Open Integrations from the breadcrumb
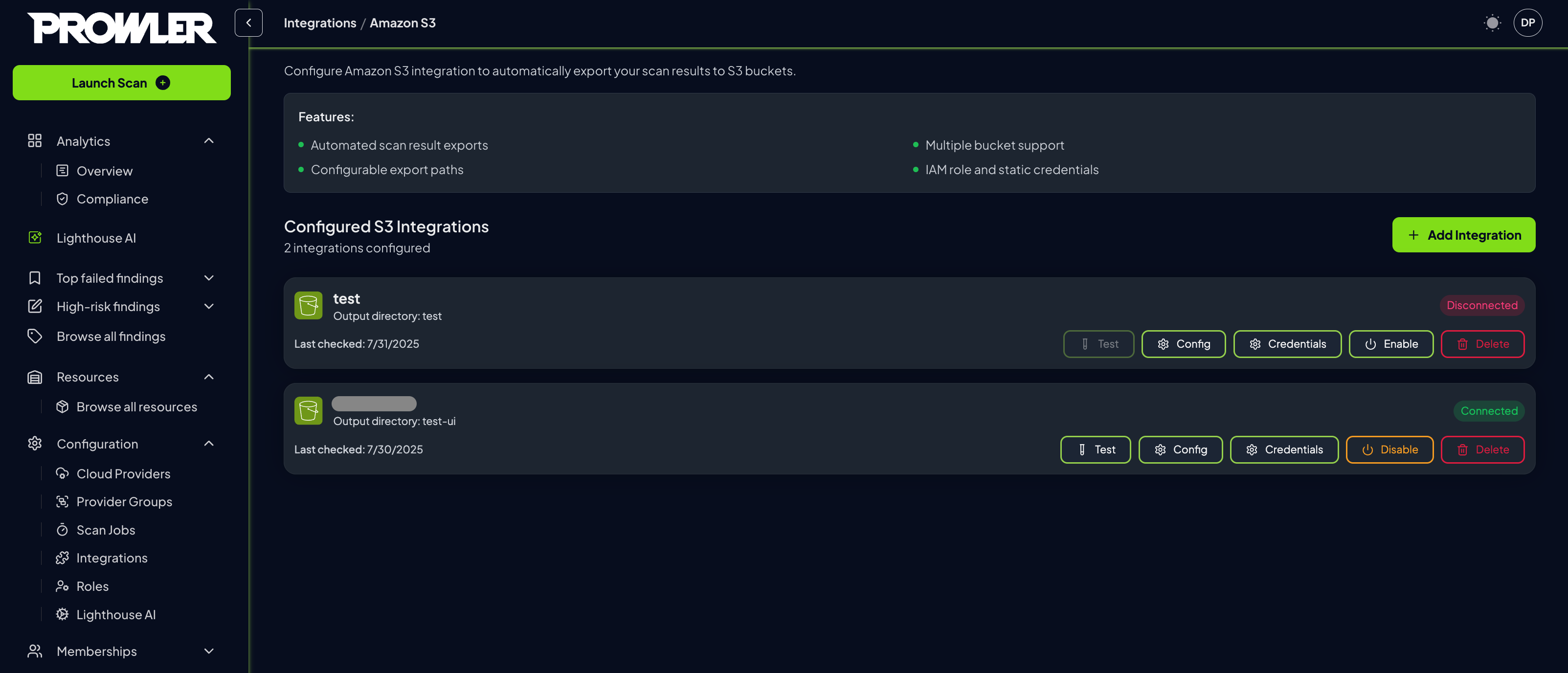The image size is (1568, 673). (319, 22)
